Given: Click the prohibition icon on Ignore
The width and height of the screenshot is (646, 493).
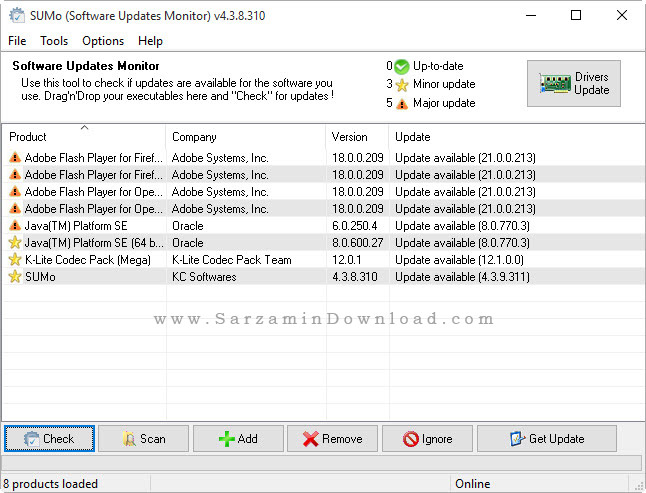Looking at the screenshot, I should 411,439.
